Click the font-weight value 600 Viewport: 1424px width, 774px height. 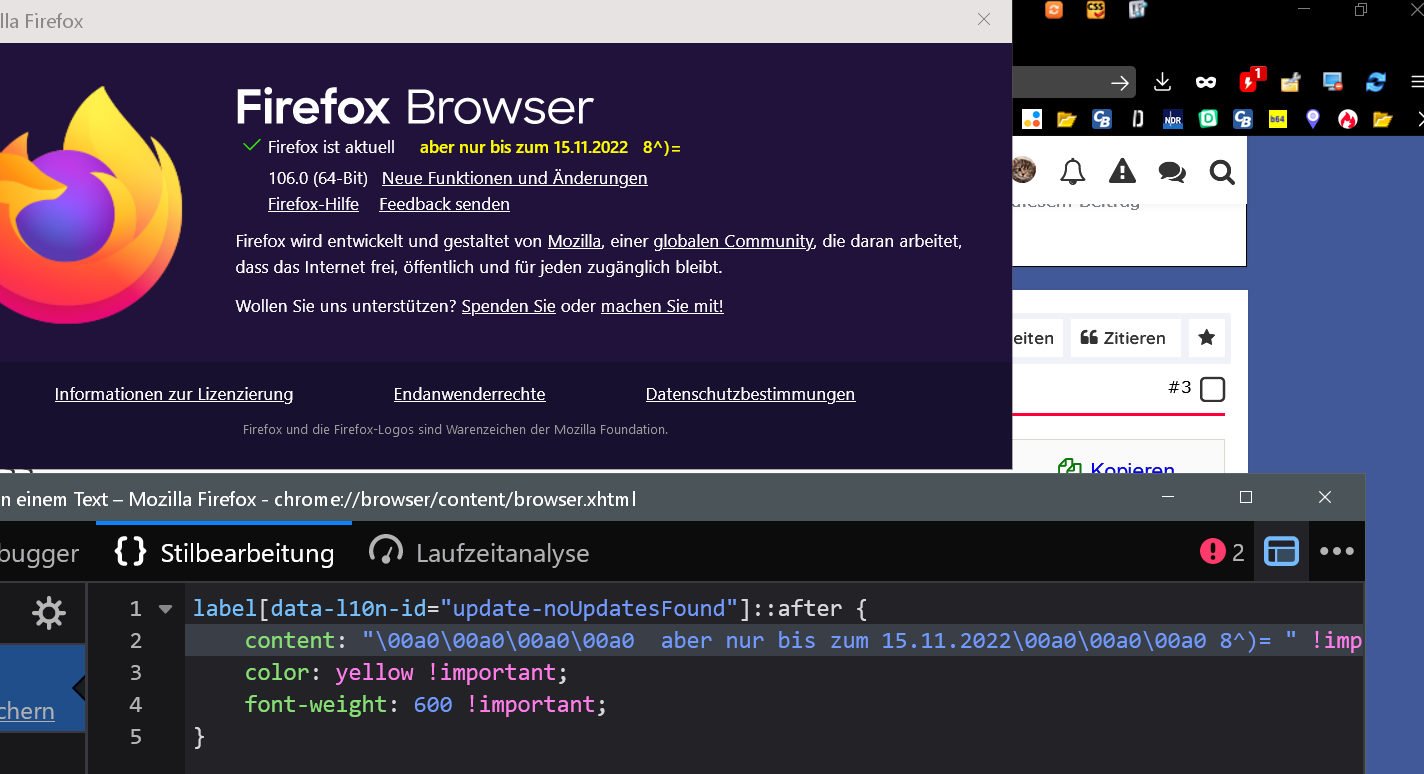(x=433, y=704)
